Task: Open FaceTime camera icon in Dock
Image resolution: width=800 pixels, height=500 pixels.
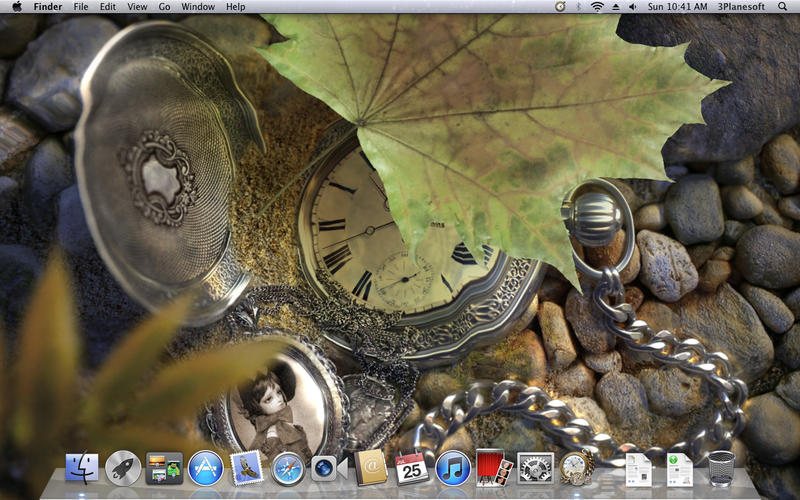Action: coord(329,468)
